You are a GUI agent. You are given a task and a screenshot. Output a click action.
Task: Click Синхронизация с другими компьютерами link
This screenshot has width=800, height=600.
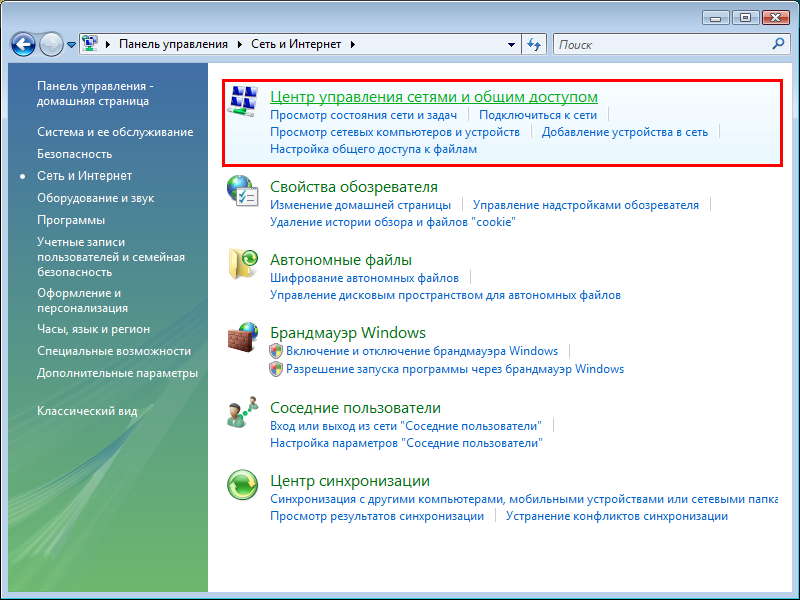[524, 499]
